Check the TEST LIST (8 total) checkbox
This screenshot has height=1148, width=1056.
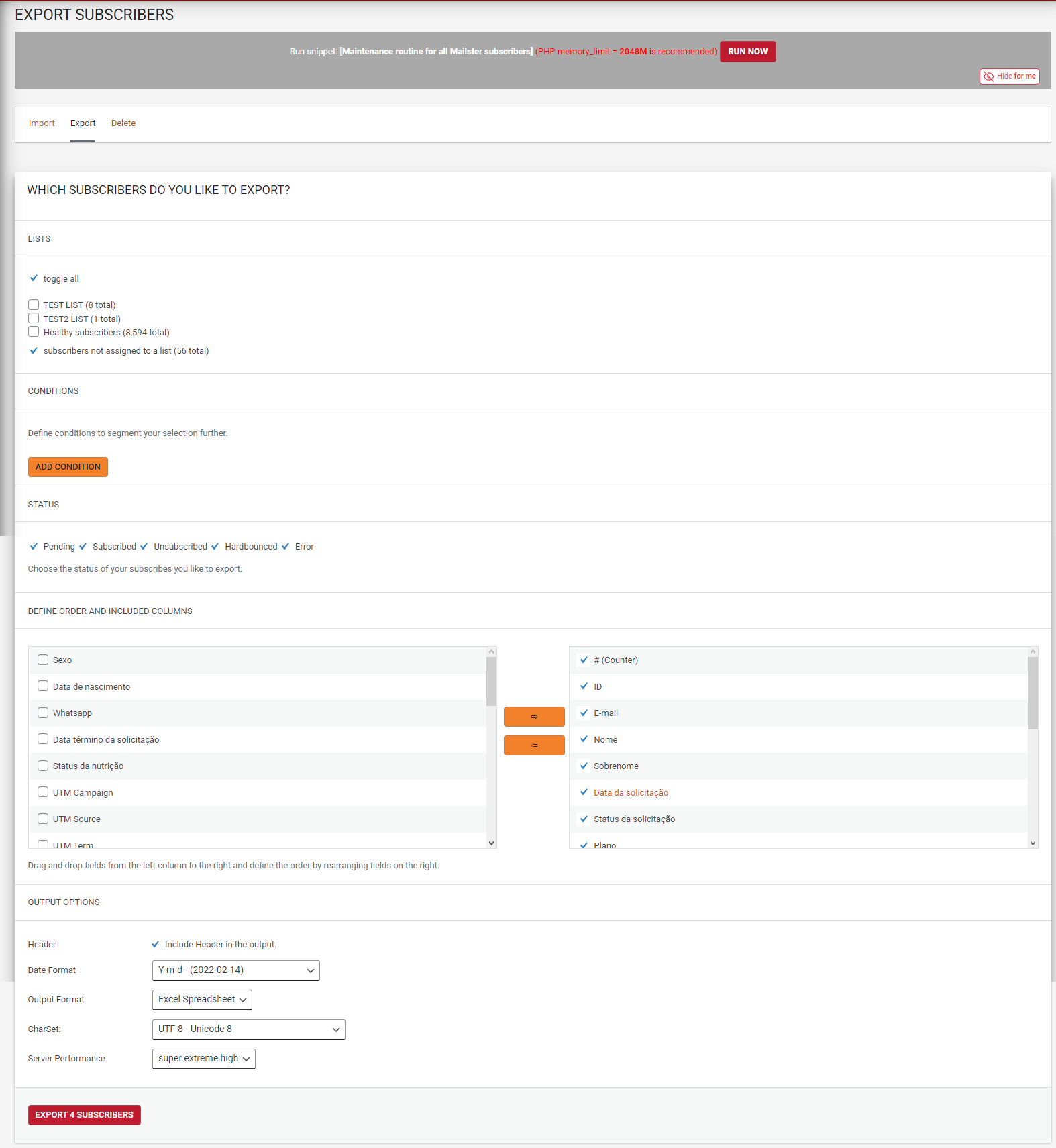tap(34, 305)
